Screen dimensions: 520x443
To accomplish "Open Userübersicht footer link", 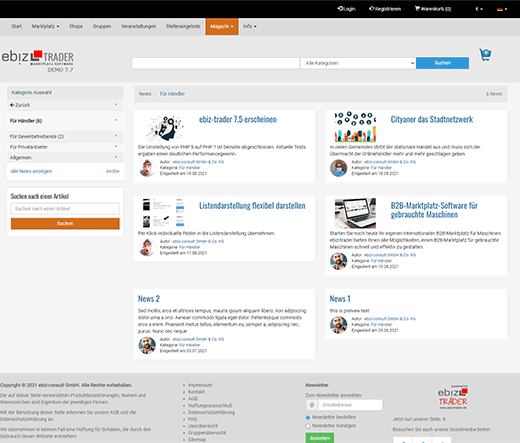I will (x=203, y=426).
